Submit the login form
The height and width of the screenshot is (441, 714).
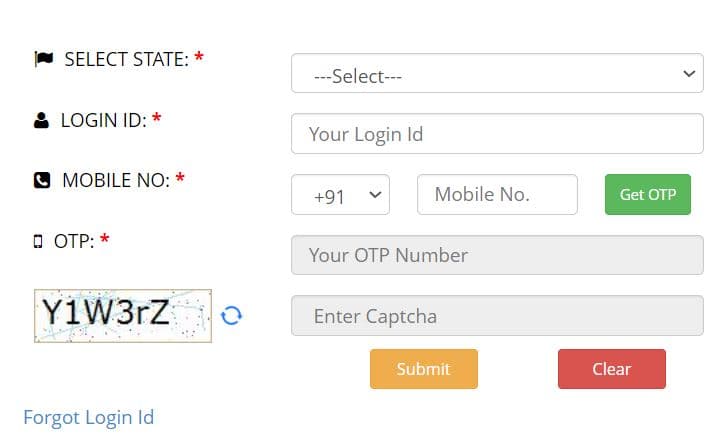pos(423,369)
